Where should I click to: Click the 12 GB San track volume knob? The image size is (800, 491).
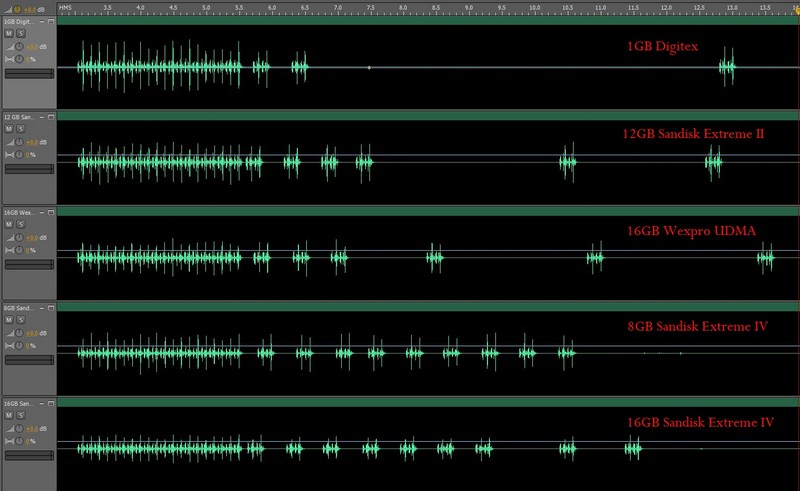pos(19,142)
